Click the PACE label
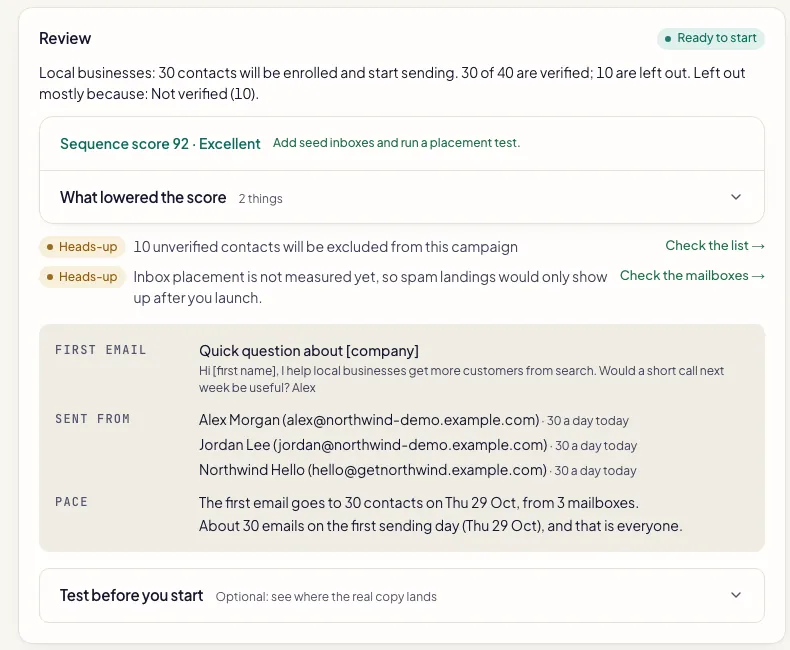Image resolution: width=790 pixels, height=650 pixels. [71, 502]
